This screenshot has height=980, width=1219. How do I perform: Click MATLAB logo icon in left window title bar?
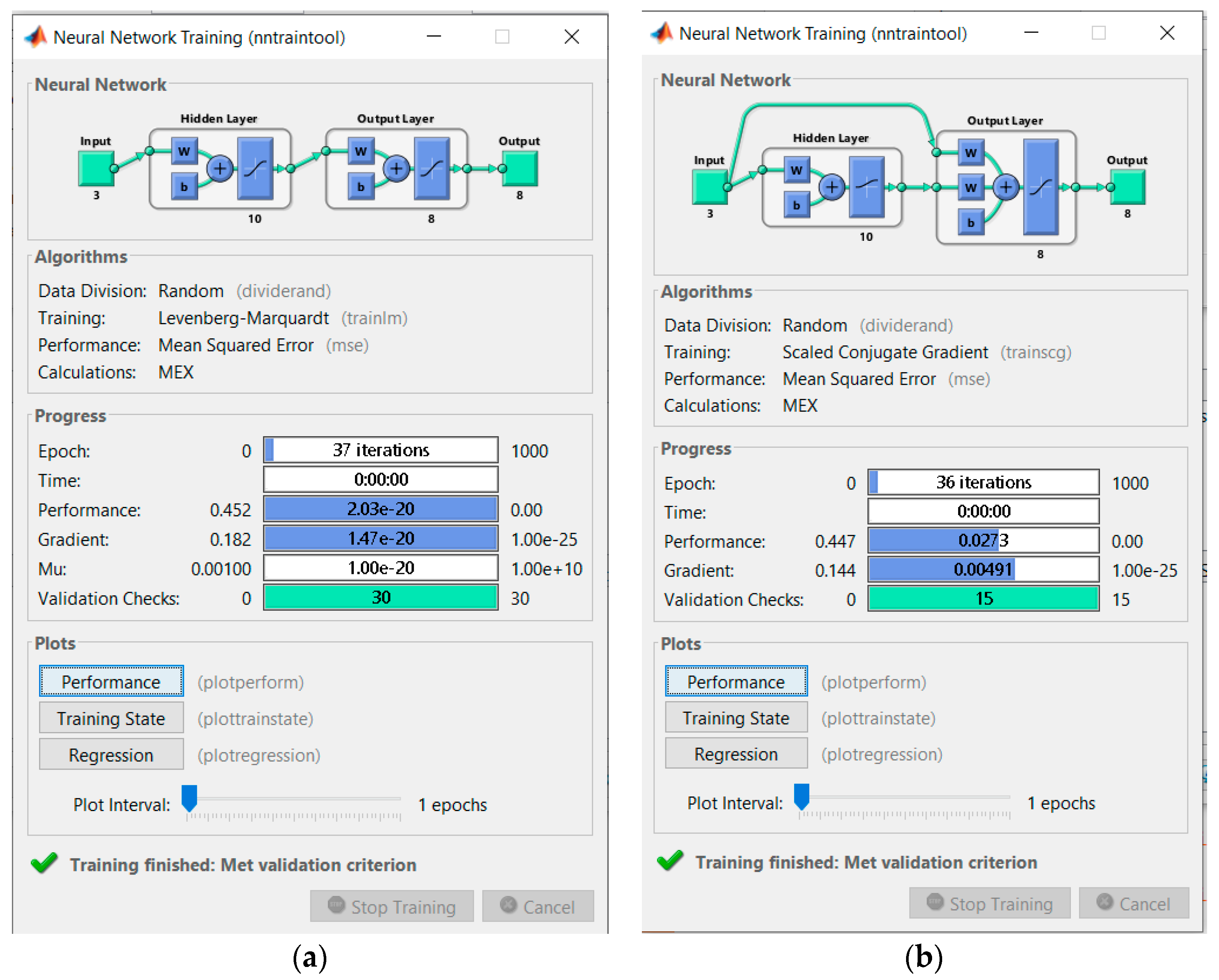tap(36, 37)
